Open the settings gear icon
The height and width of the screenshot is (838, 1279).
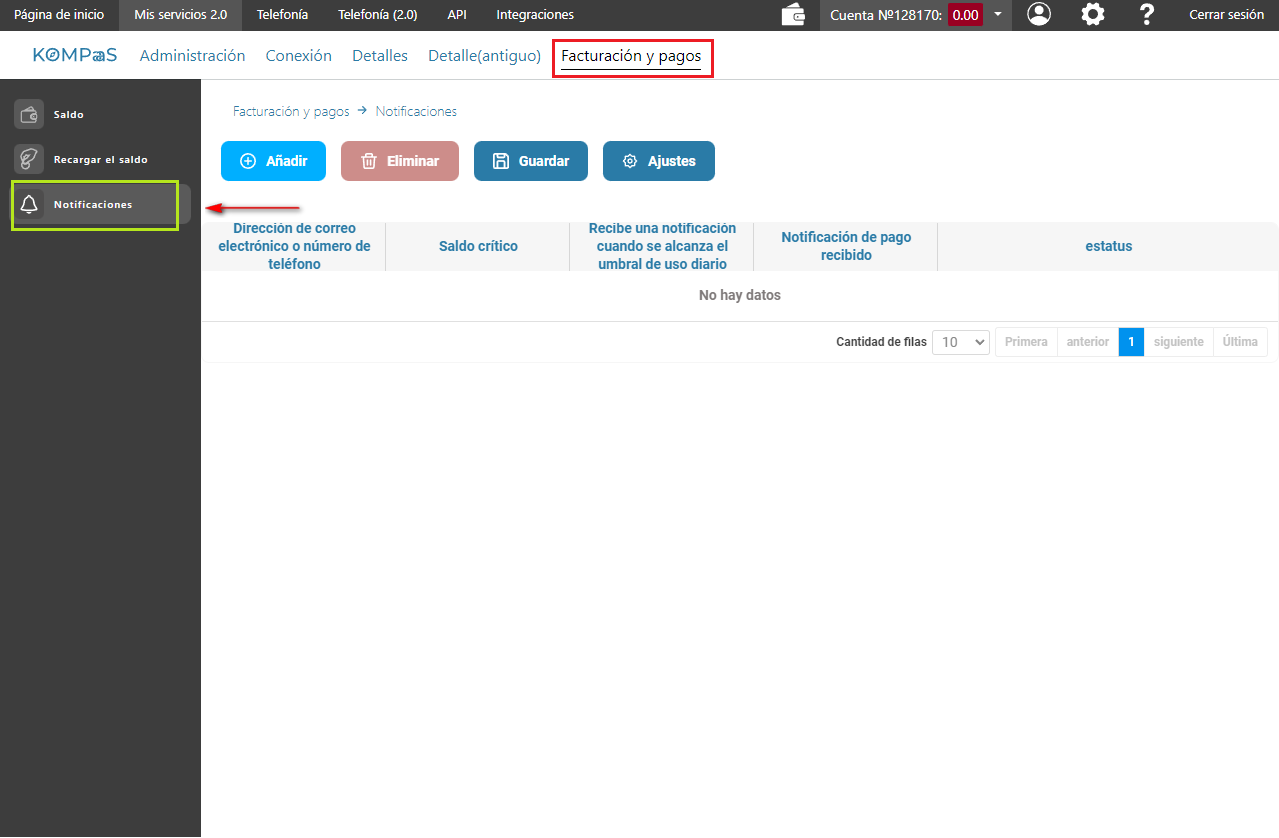coord(1093,14)
